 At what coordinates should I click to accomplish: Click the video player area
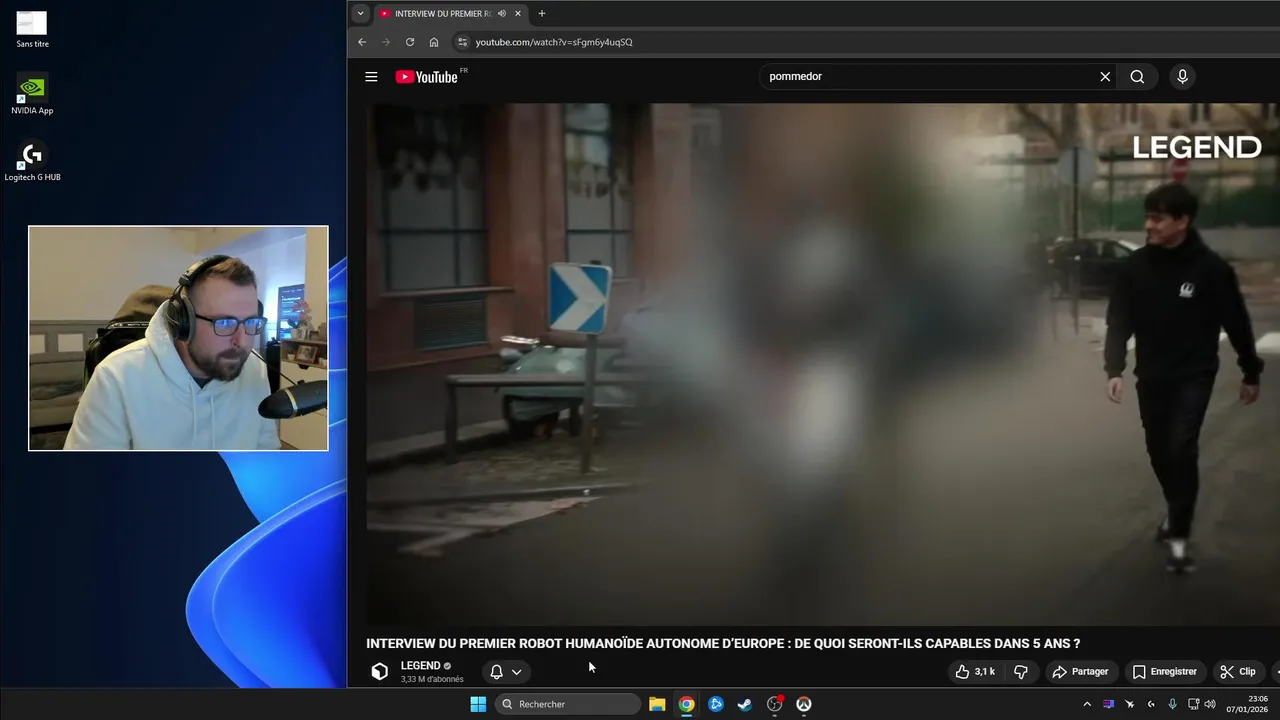point(822,364)
